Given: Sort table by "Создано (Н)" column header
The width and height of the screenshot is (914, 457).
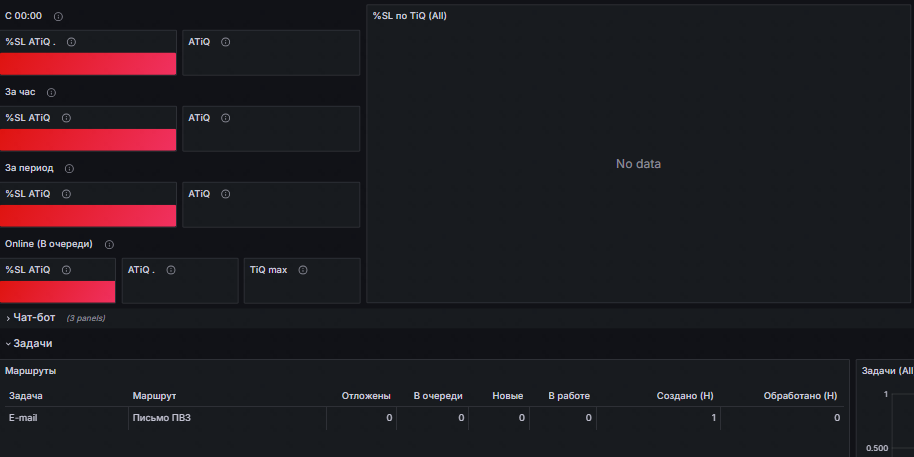Looking at the screenshot, I should click(x=684, y=396).
